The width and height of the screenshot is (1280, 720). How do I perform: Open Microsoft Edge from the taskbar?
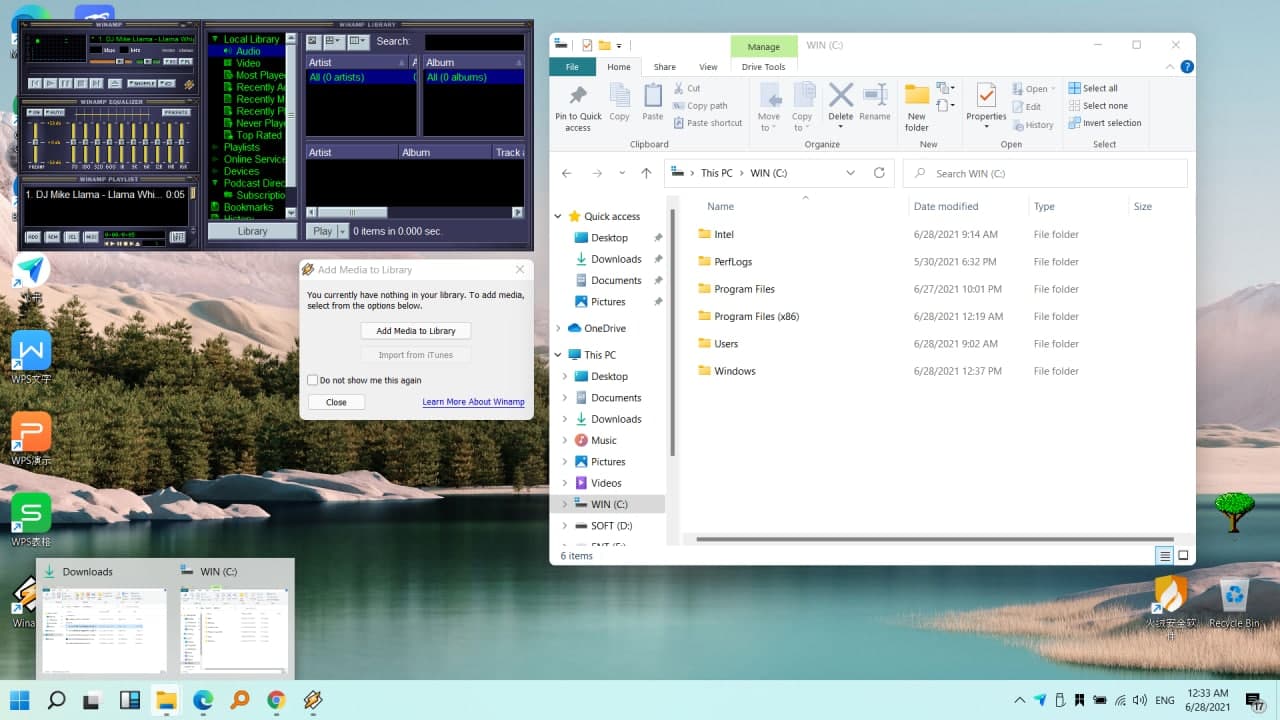click(x=203, y=700)
